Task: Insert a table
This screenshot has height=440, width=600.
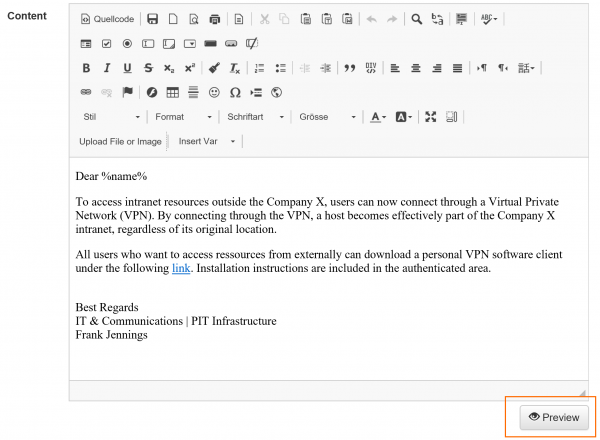Action: point(173,93)
